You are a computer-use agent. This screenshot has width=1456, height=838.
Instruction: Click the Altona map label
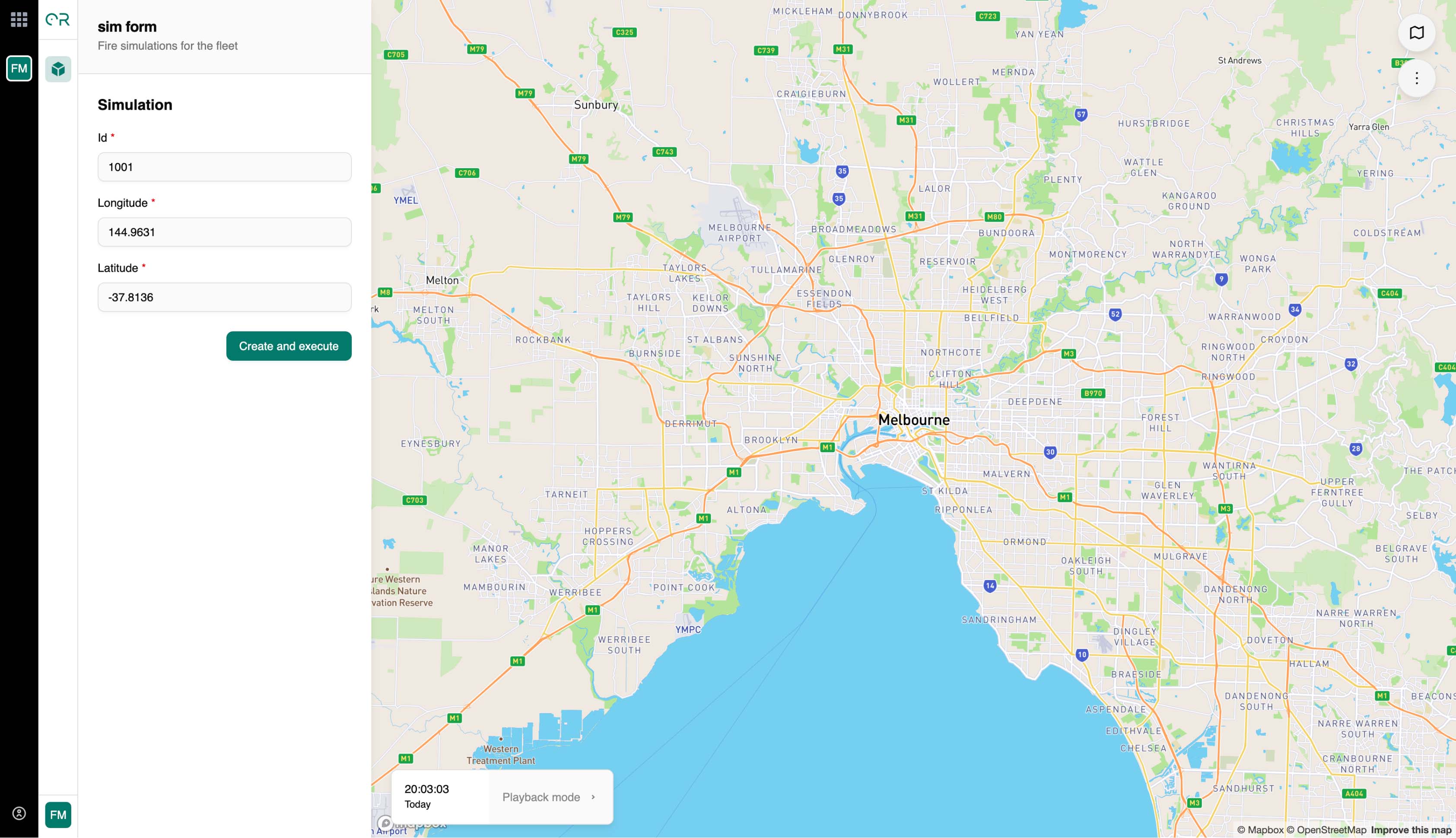(x=747, y=510)
